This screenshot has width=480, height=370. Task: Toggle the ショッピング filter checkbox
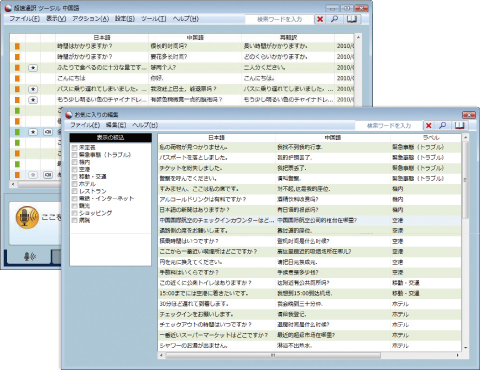[x=75, y=213]
